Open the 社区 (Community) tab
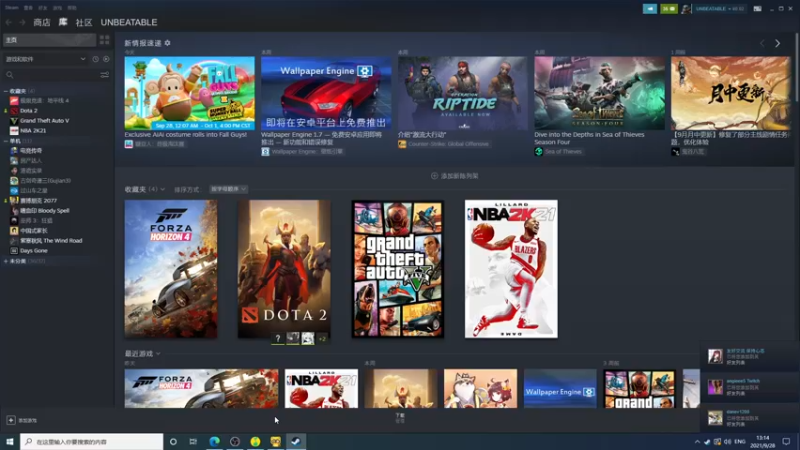800x450 pixels. 84,22
